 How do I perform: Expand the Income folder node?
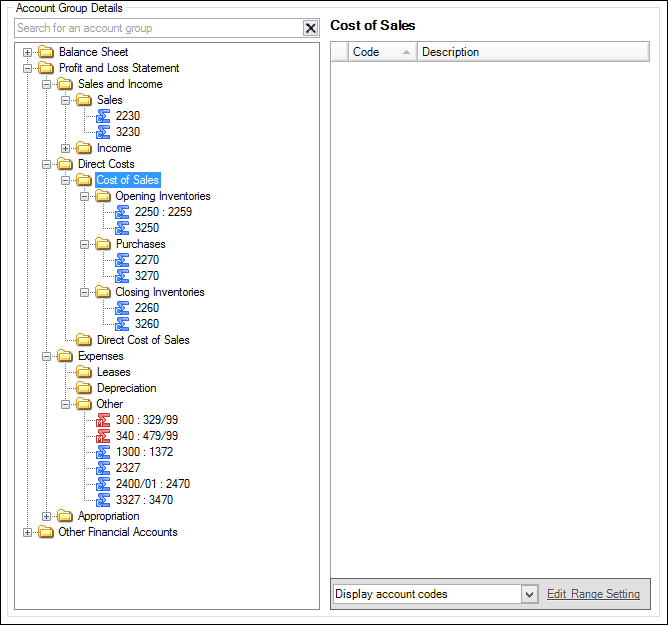click(x=66, y=148)
